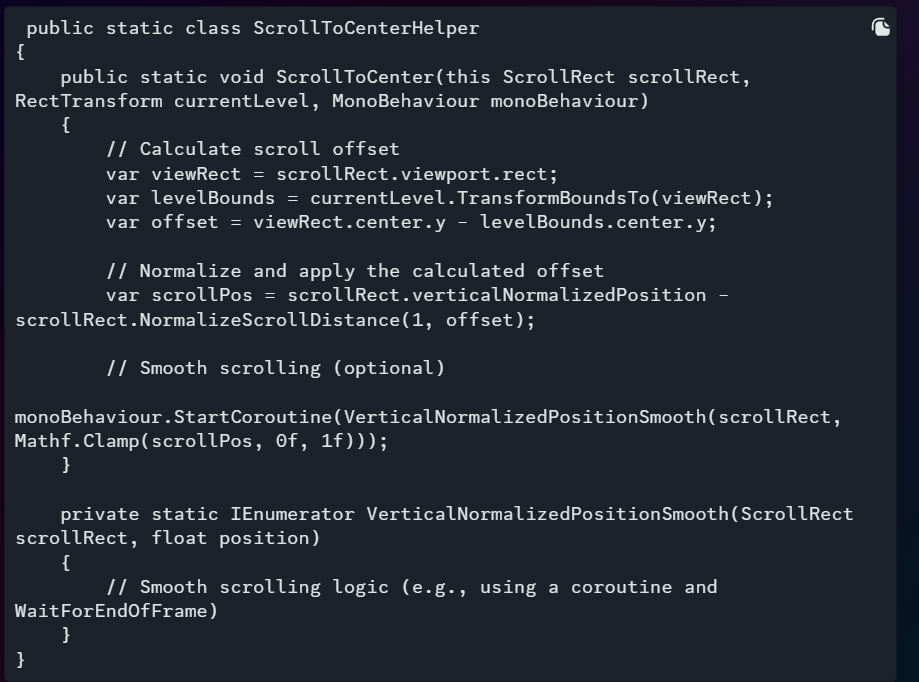Click the "// Normalize and apply the calculated offset" comment

click(x=355, y=271)
